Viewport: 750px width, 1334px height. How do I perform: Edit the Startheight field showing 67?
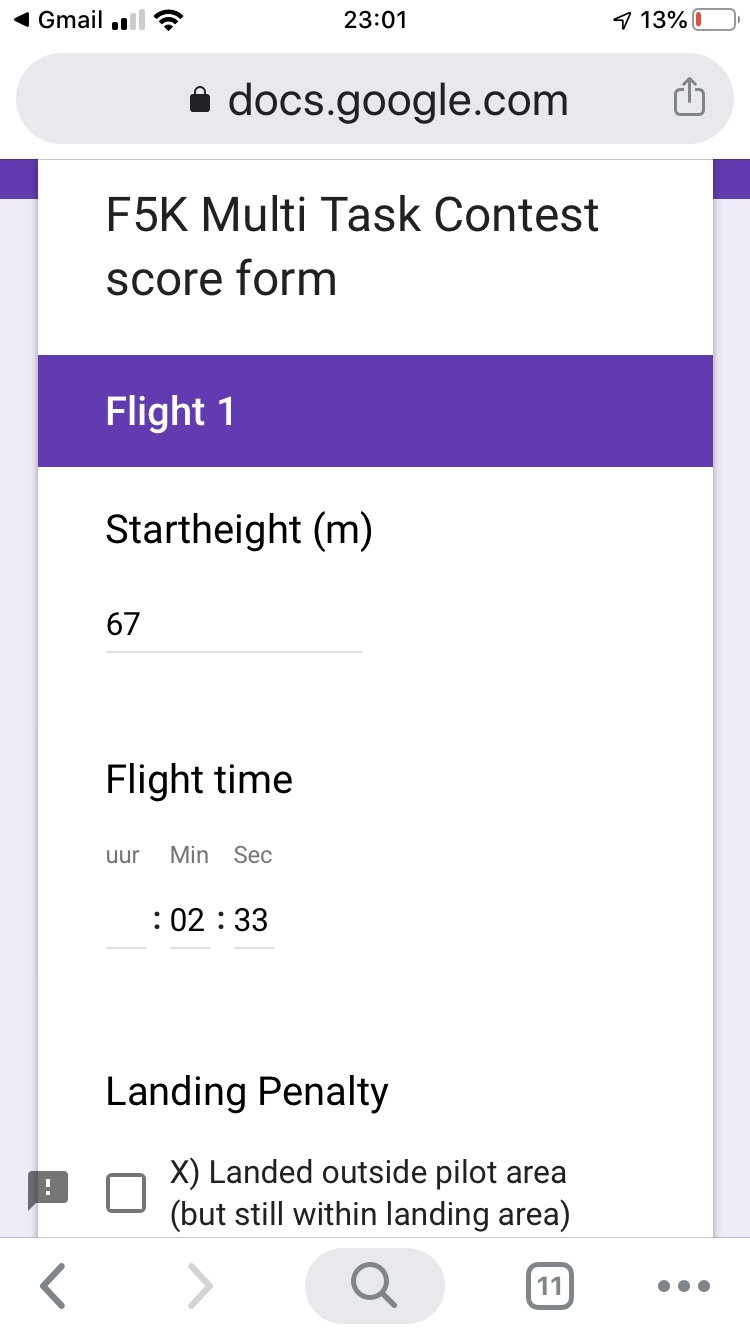click(233, 625)
